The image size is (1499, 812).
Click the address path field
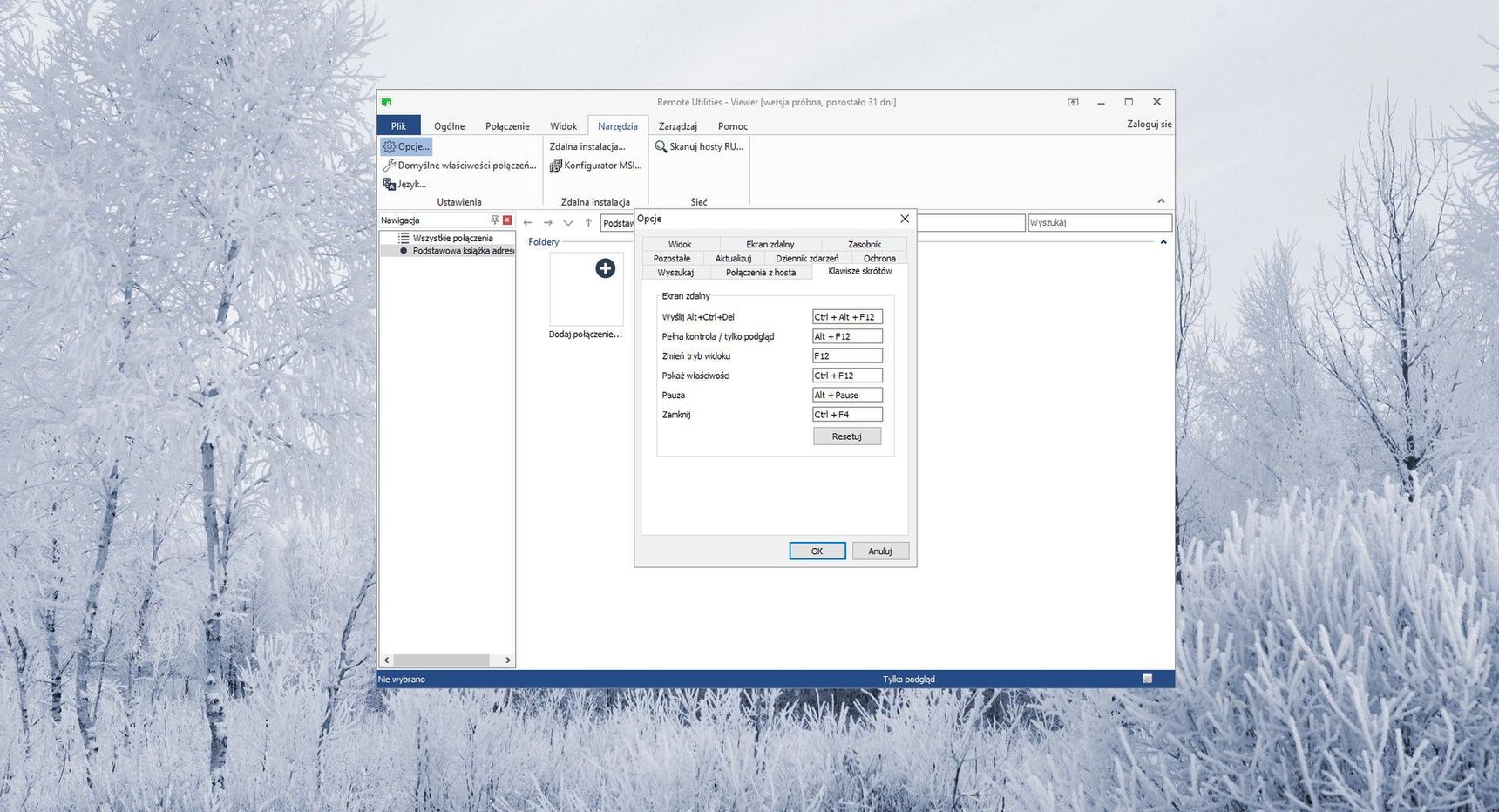point(813,223)
